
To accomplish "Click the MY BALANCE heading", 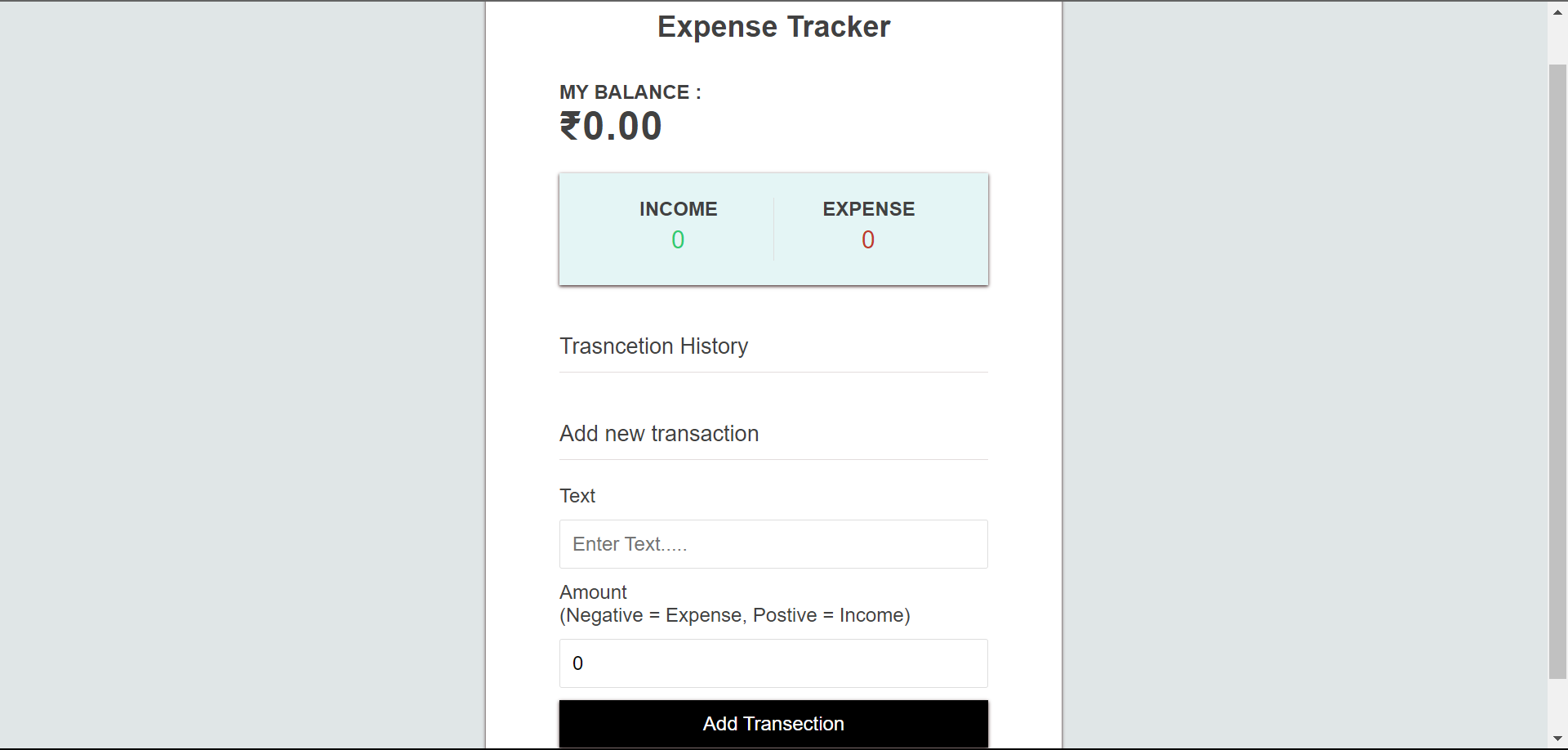I will point(630,92).
